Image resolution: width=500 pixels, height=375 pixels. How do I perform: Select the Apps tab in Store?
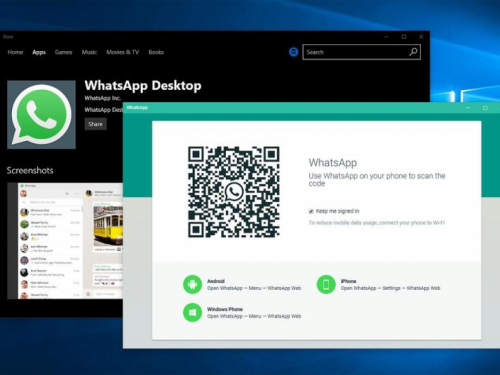(x=39, y=52)
